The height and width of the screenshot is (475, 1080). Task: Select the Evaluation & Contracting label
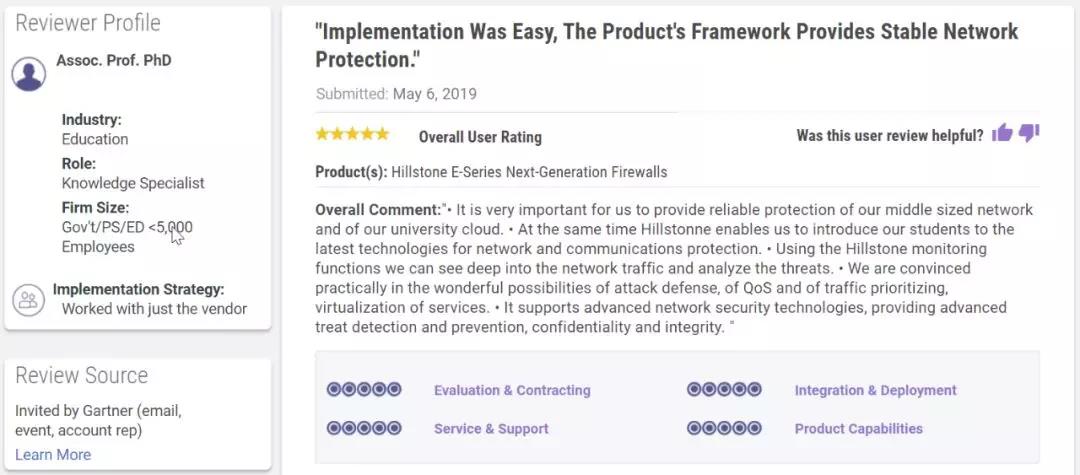[x=512, y=390]
